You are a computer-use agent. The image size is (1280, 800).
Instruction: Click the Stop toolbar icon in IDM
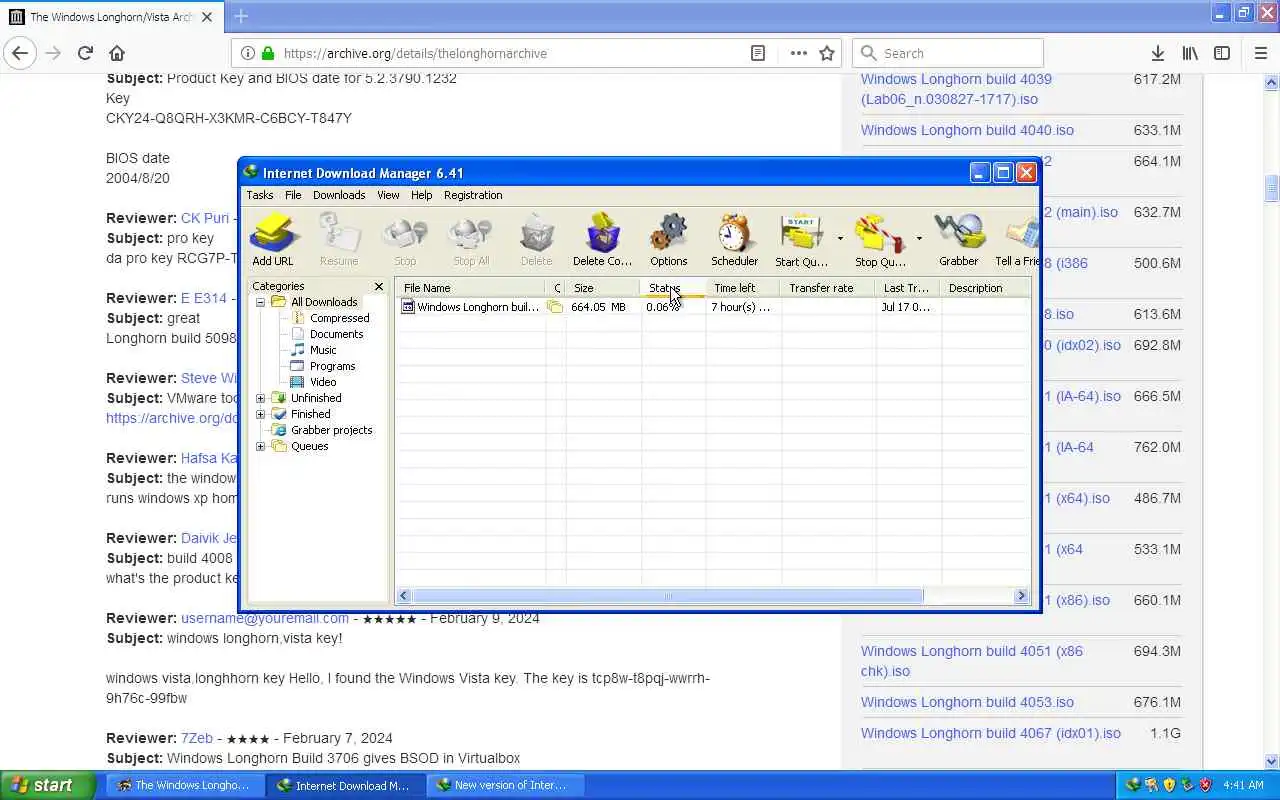click(x=405, y=240)
